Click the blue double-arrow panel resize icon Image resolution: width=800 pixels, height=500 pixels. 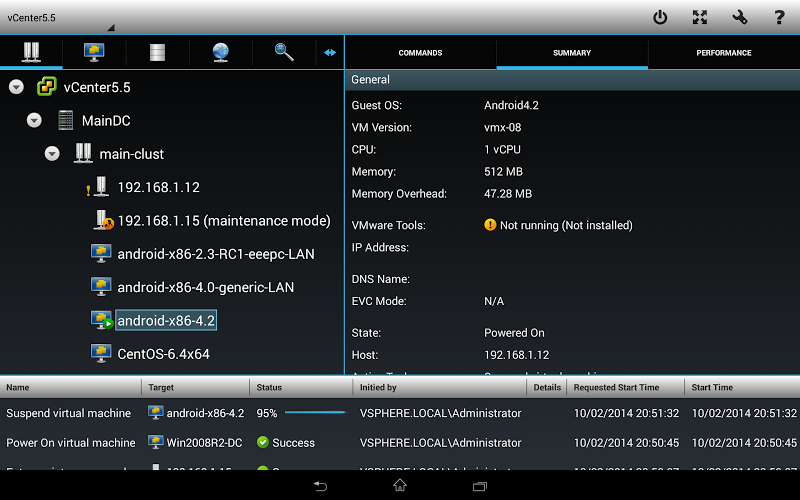coord(330,52)
